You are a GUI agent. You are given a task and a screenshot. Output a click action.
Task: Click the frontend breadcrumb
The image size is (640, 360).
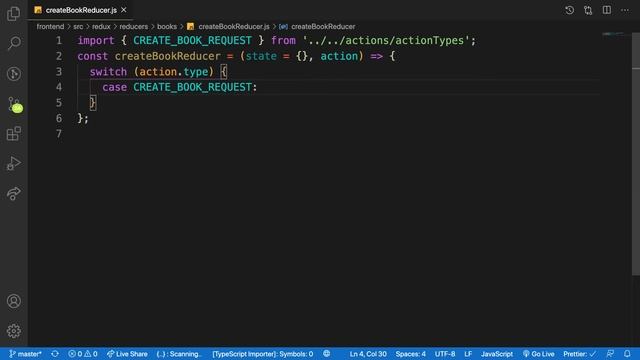click(50, 27)
